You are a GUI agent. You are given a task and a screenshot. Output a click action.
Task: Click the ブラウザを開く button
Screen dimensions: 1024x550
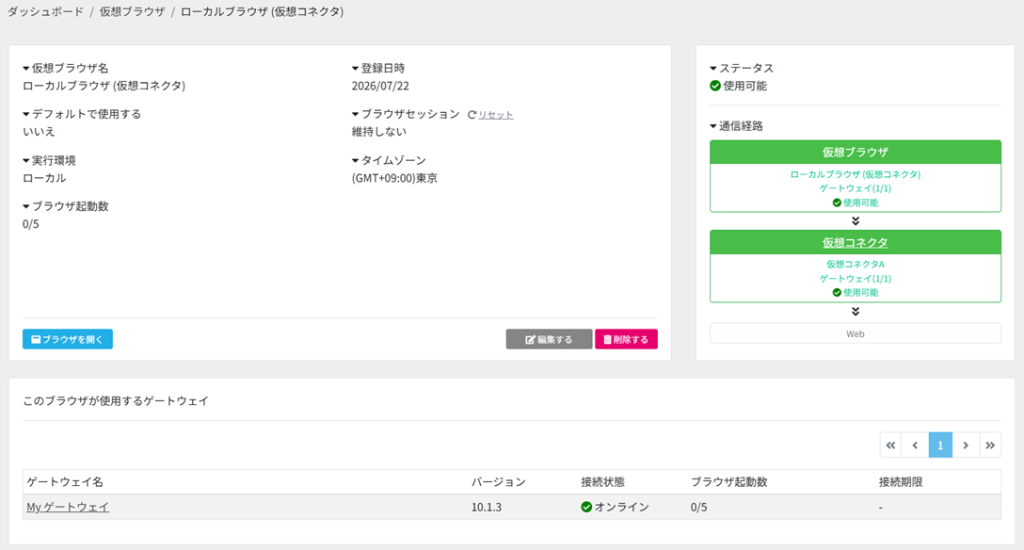pyautogui.click(x=67, y=339)
